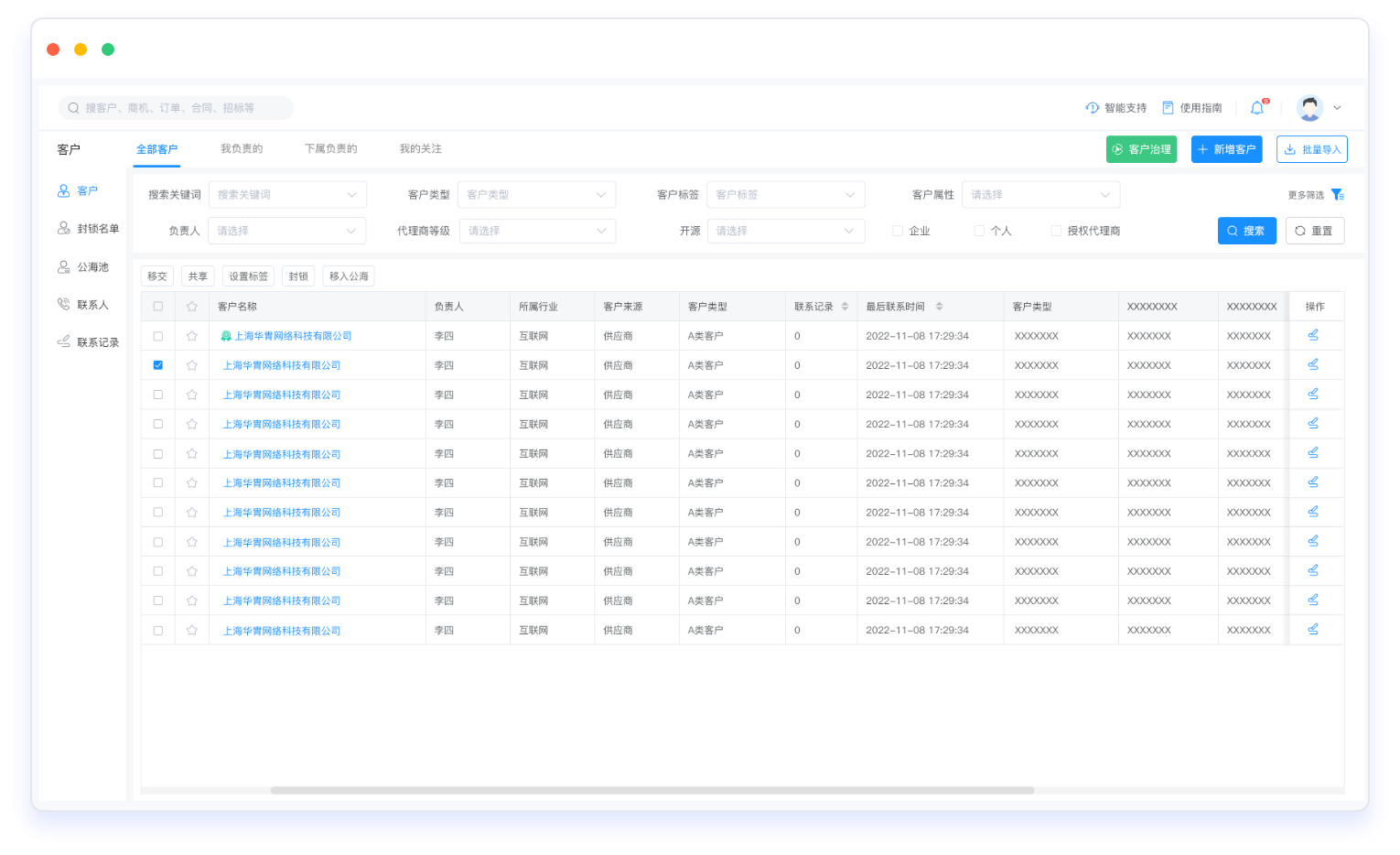Open 智能支持 smart support
Image resolution: width=1400 pixels, height=855 pixels.
[x=1115, y=108]
